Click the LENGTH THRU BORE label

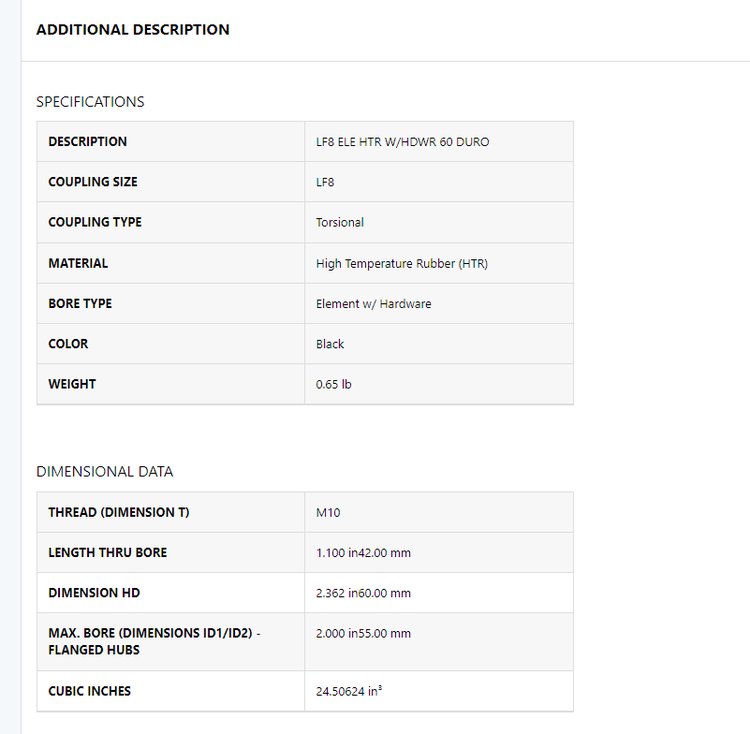[x=108, y=552]
